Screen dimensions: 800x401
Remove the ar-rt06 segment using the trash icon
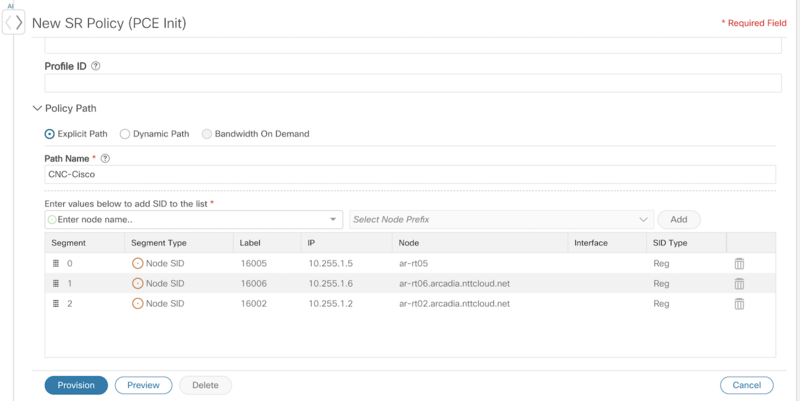(739, 284)
